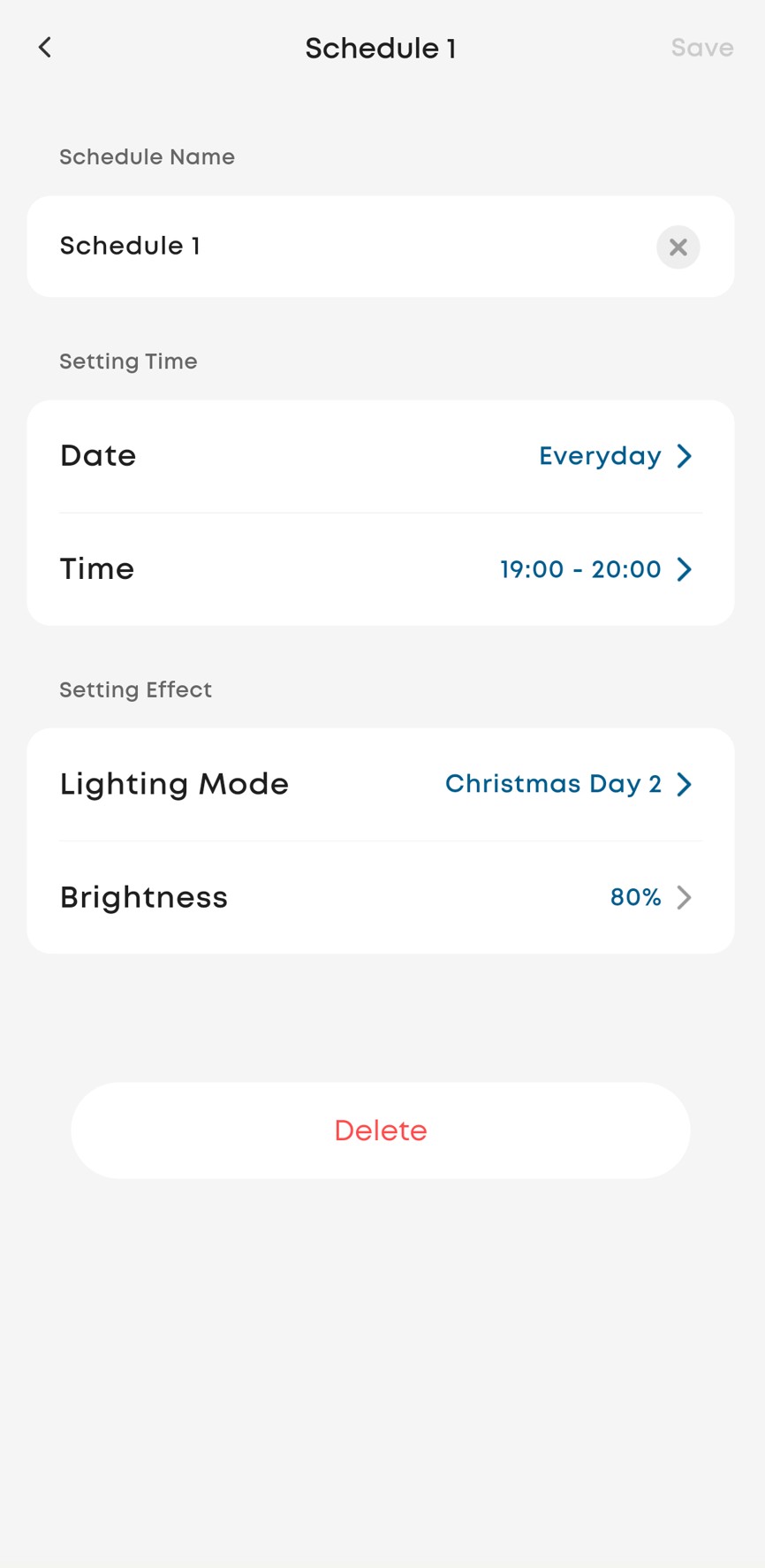Delete this schedule
This screenshot has width=765, height=1568.
coord(381,1130)
